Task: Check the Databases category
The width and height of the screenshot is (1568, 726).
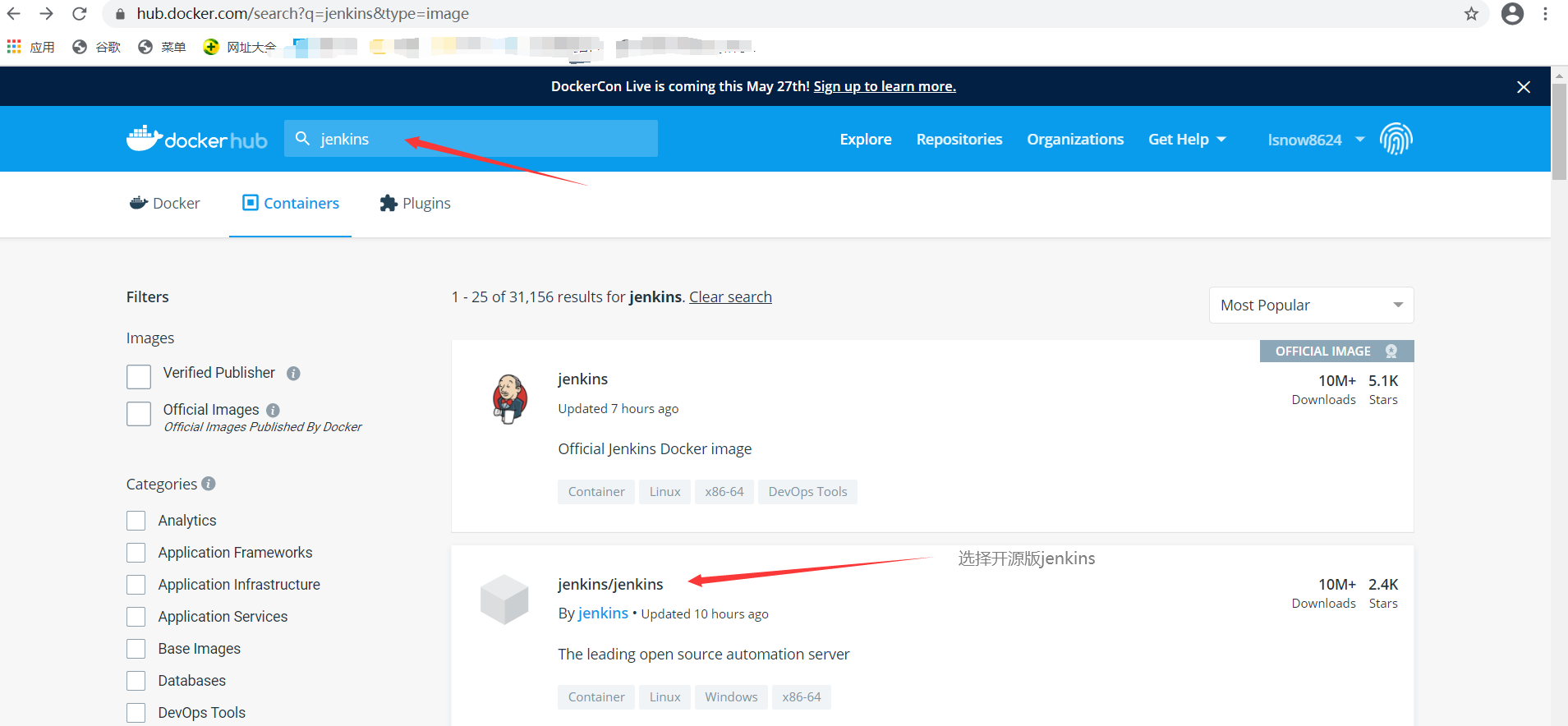Action: tap(136, 681)
